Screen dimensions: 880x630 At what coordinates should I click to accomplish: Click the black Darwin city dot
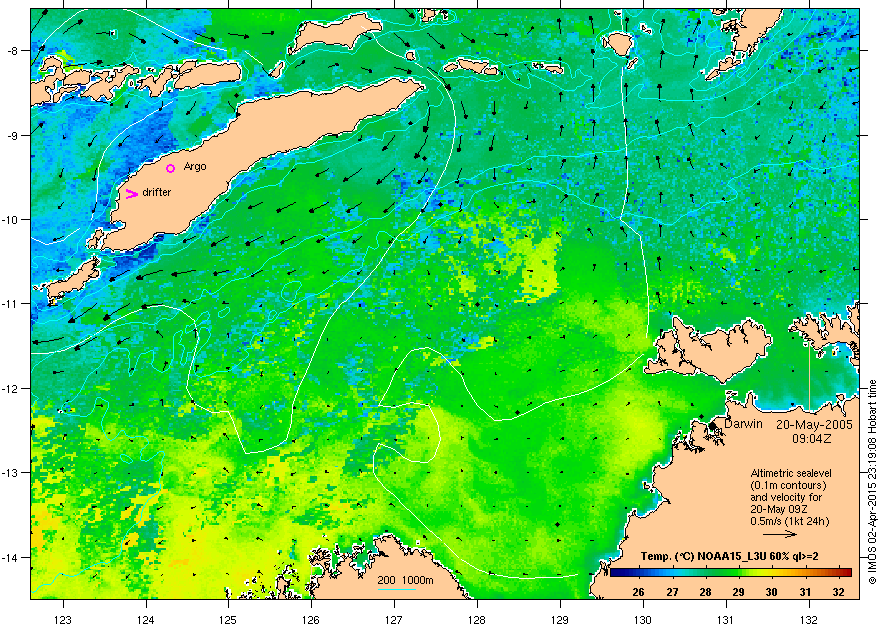point(712,426)
